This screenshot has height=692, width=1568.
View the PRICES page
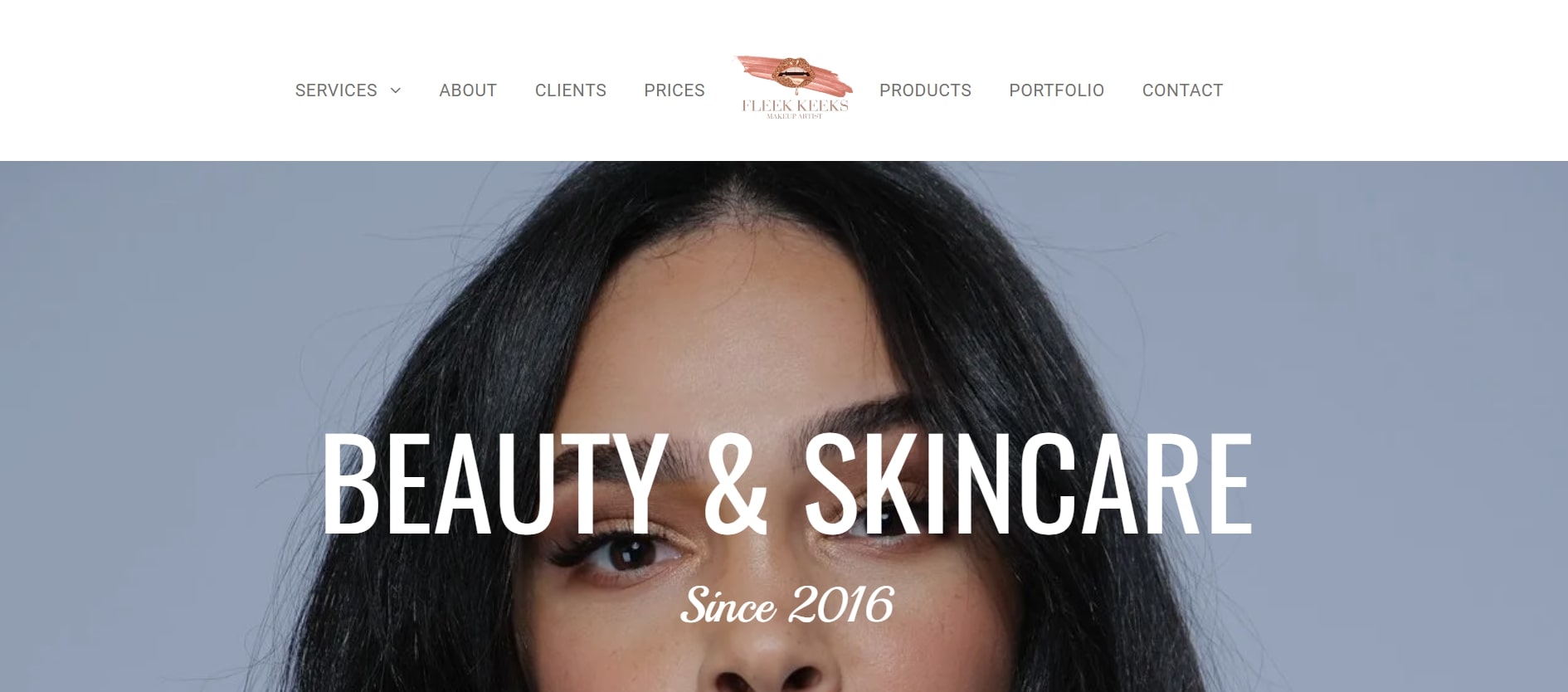click(674, 90)
